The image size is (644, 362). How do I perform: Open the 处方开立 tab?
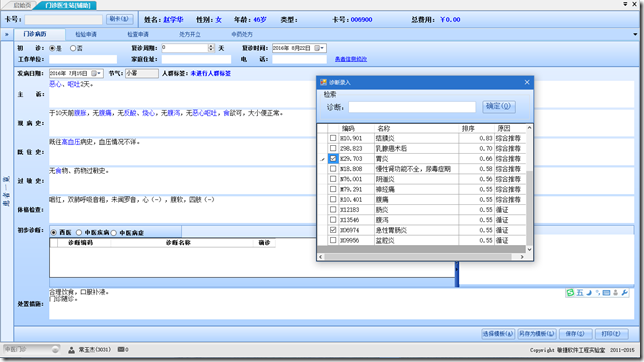tap(190, 35)
